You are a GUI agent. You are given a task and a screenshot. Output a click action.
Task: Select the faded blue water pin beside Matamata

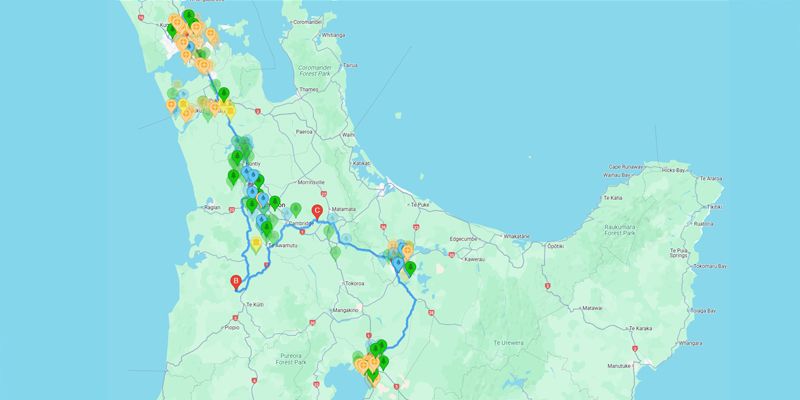332,219
